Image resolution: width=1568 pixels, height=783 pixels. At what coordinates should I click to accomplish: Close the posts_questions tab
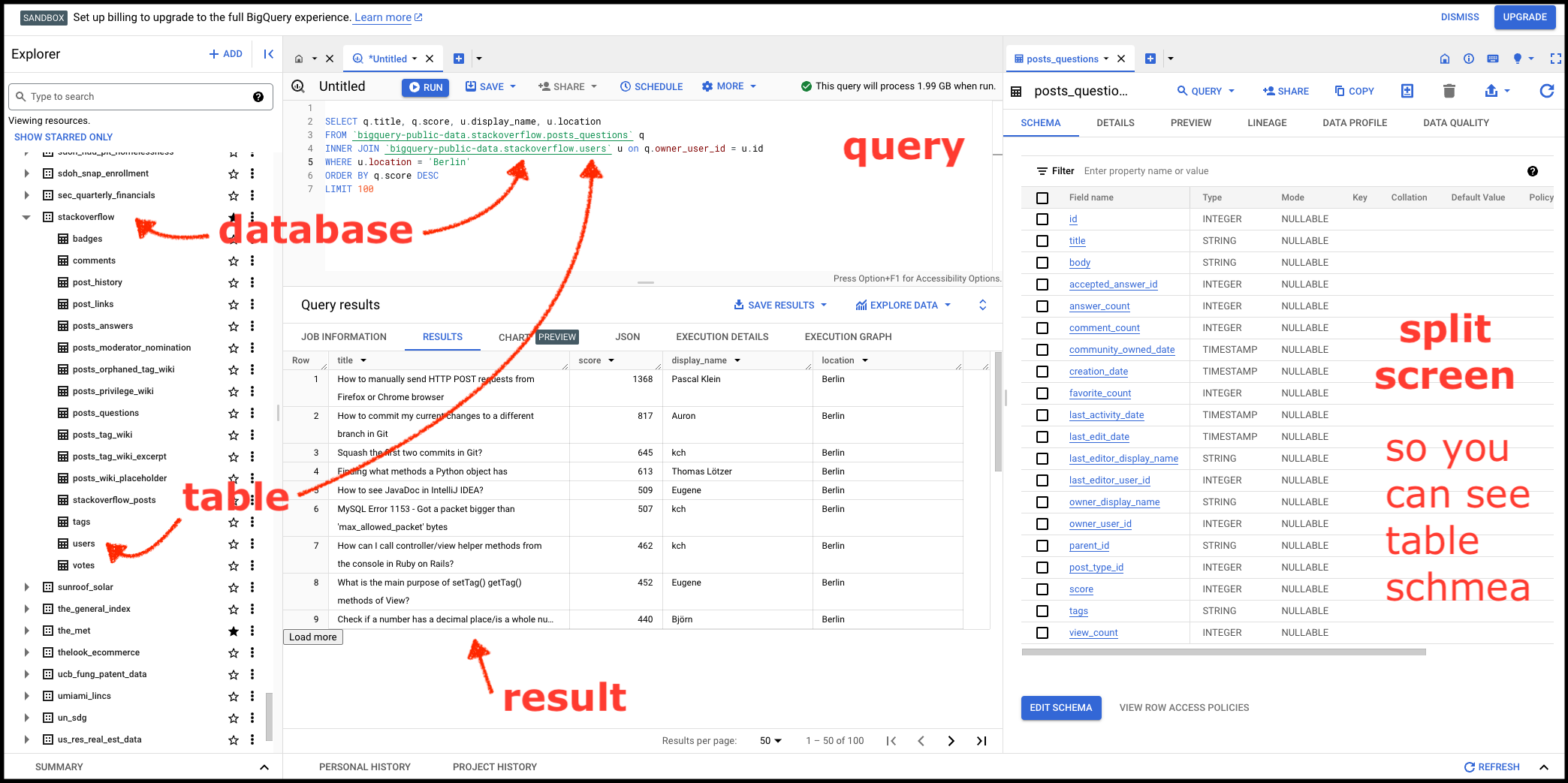coord(1121,59)
